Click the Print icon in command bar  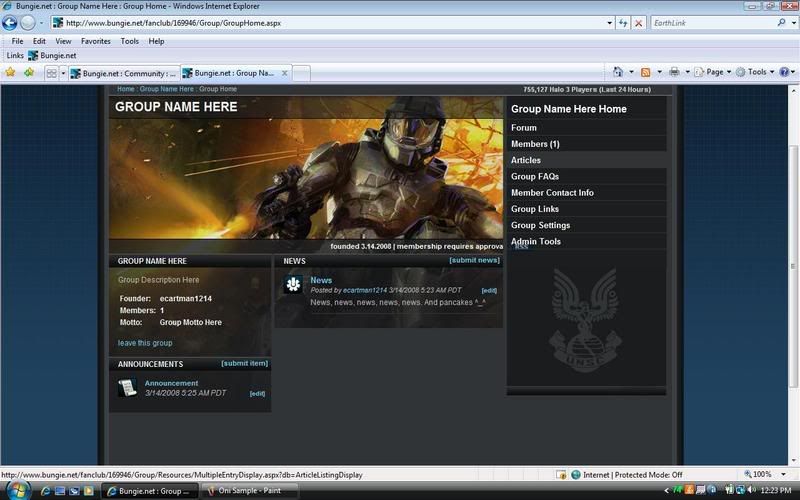coord(675,72)
